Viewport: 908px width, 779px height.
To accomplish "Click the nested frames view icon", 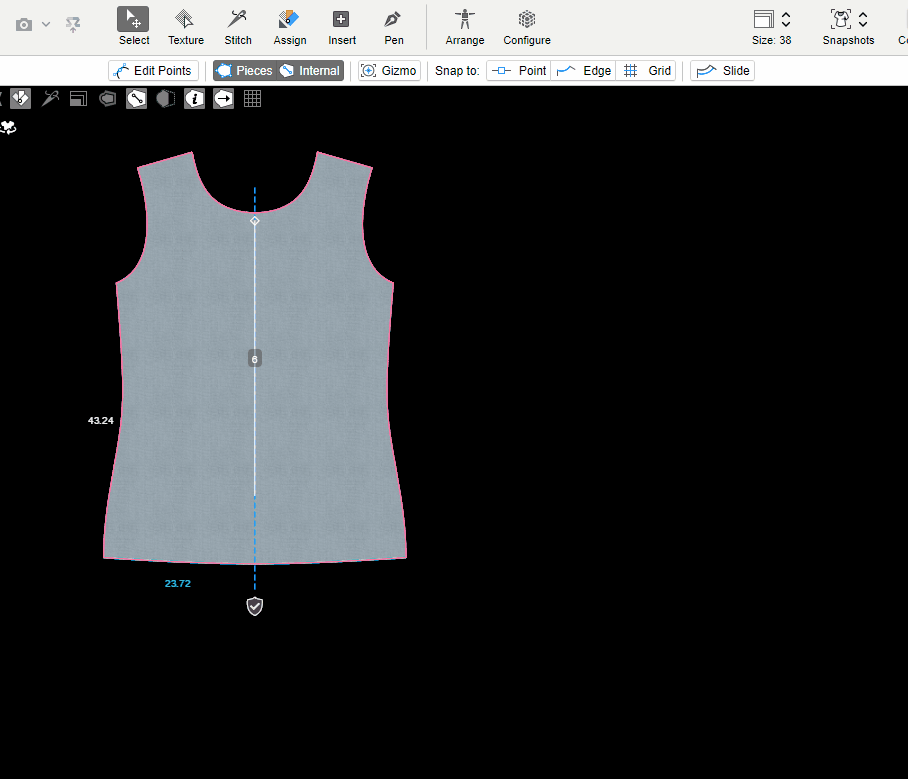I will (78, 99).
